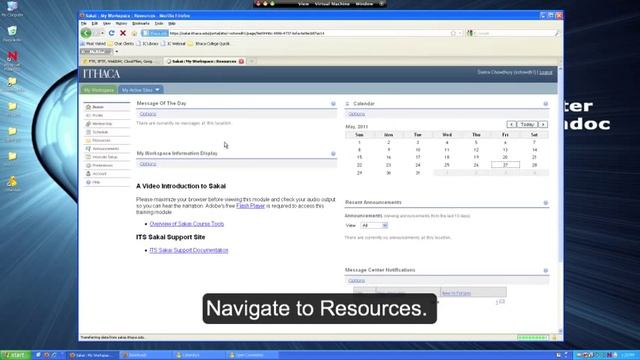Image resolution: width=640 pixels, height=360 pixels.
Task: Open the Announcements tool in the sidebar
Action: (x=107, y=149)
